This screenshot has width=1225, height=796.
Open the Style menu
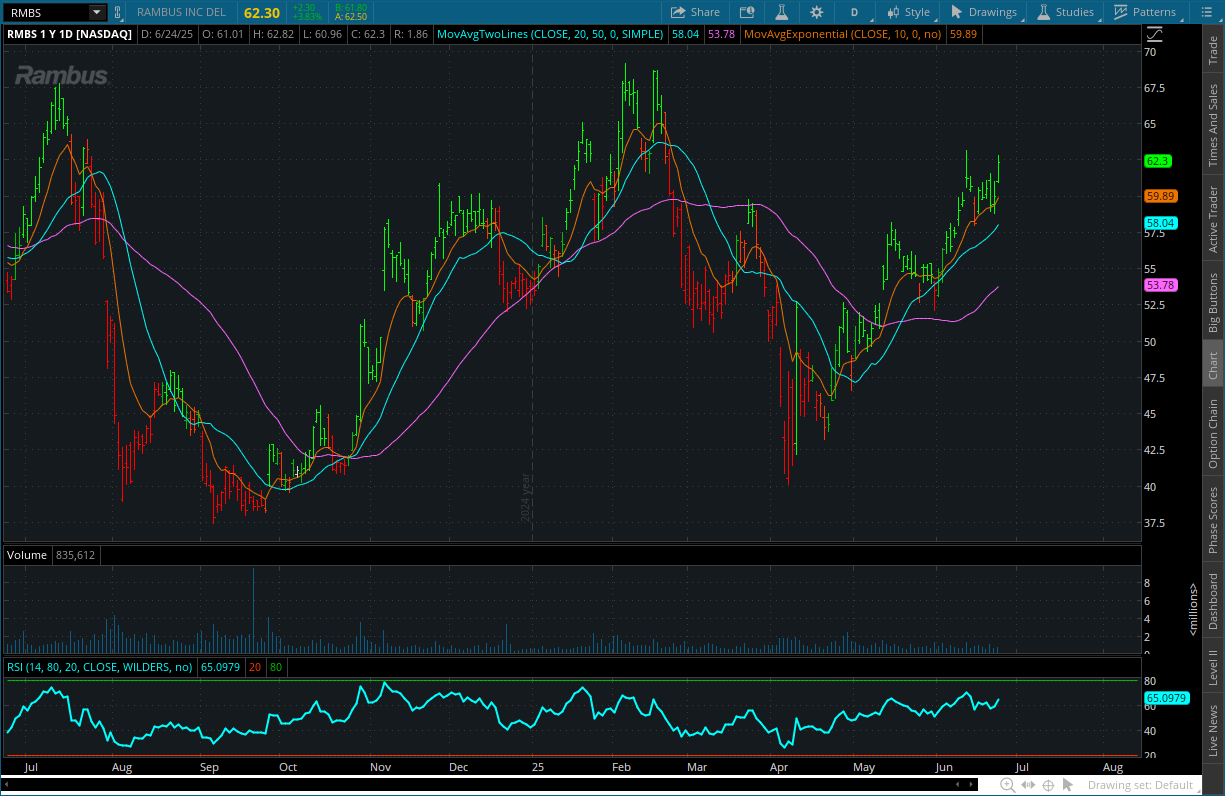click(x=908, y=12)
